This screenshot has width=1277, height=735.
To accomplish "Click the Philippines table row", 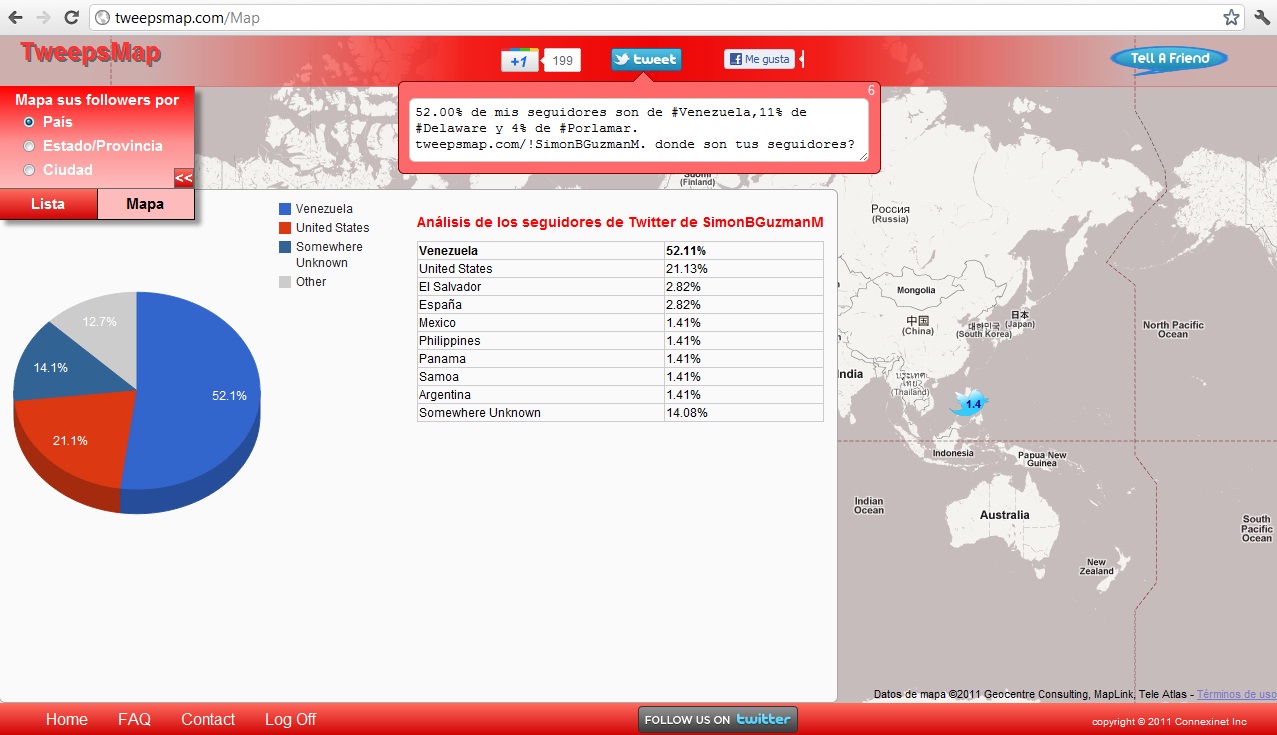I will [620, 341].
